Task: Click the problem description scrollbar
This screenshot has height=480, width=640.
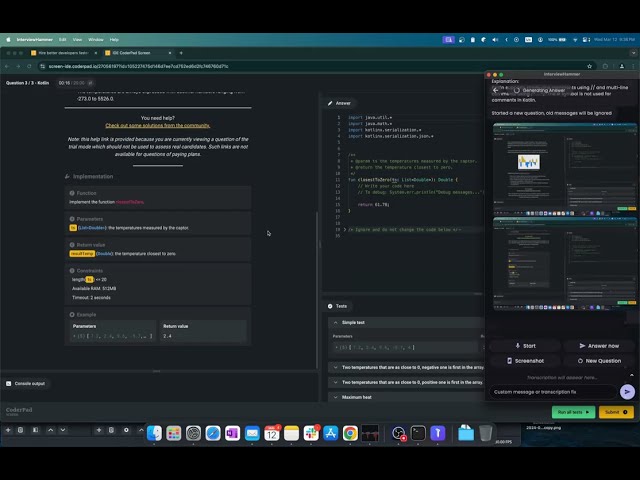Action: [x=317, y=290]
